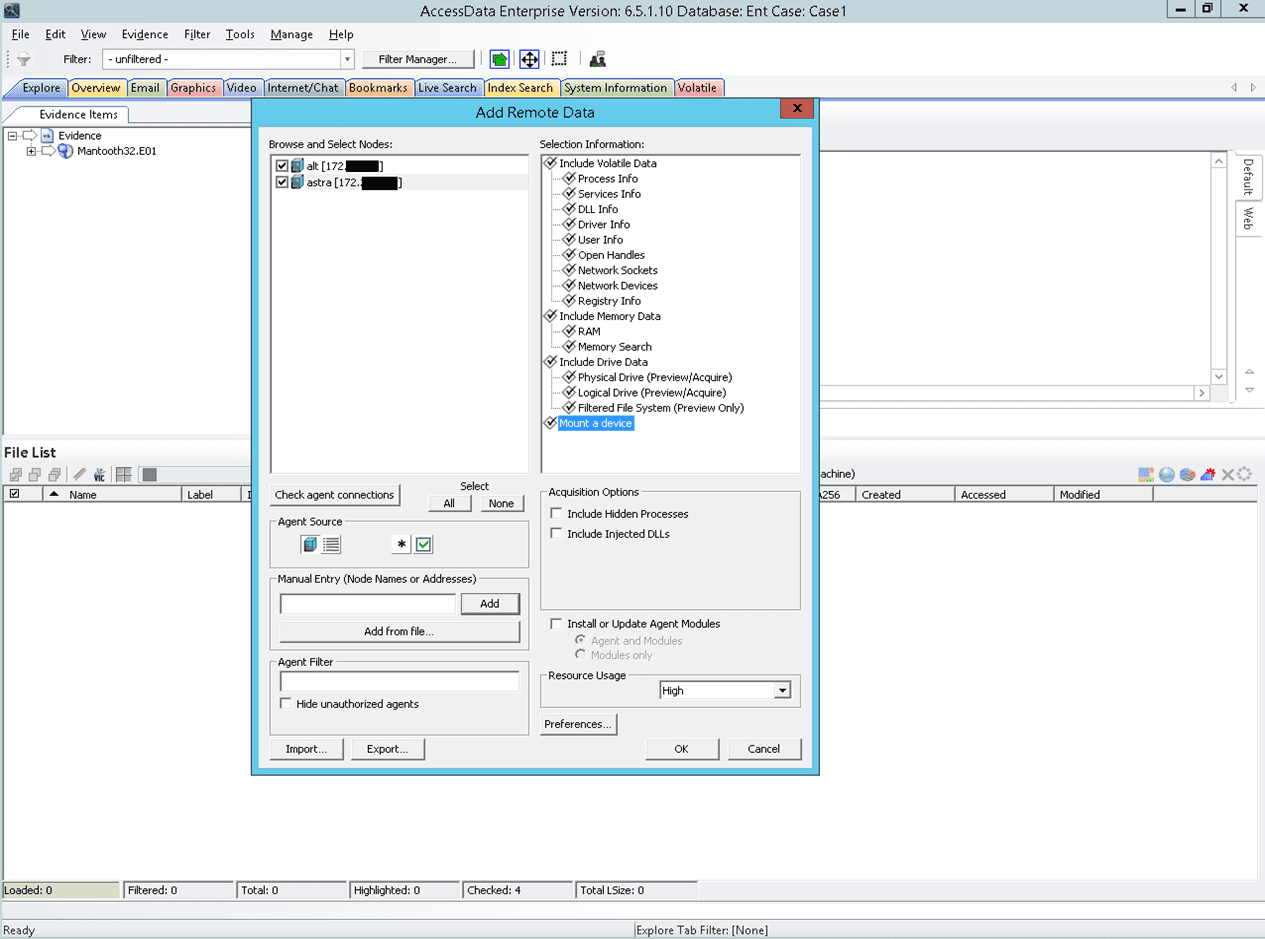
Task: Click the Mantooth32.E01 globe icon in tree
Action: 66,151
